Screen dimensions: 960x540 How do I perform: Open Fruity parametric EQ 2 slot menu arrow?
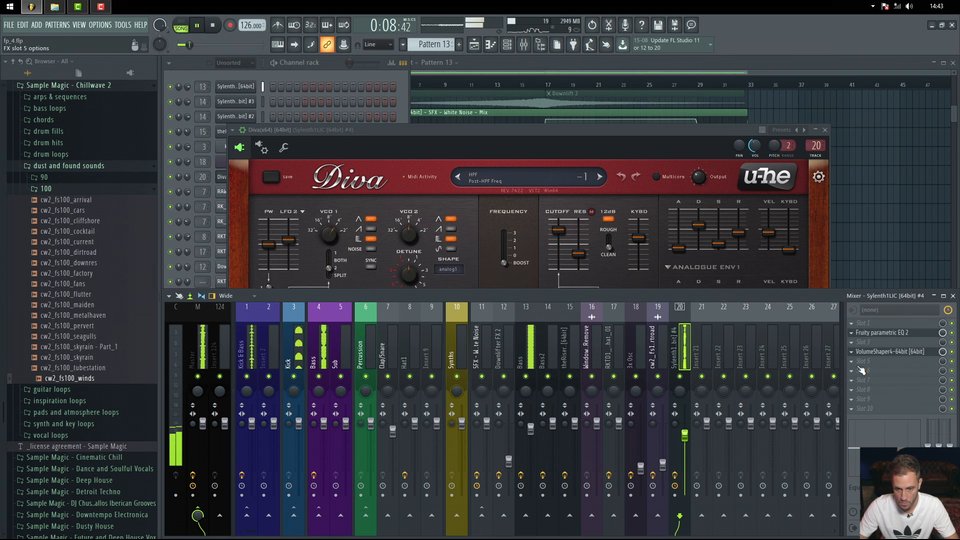point(851,332)
